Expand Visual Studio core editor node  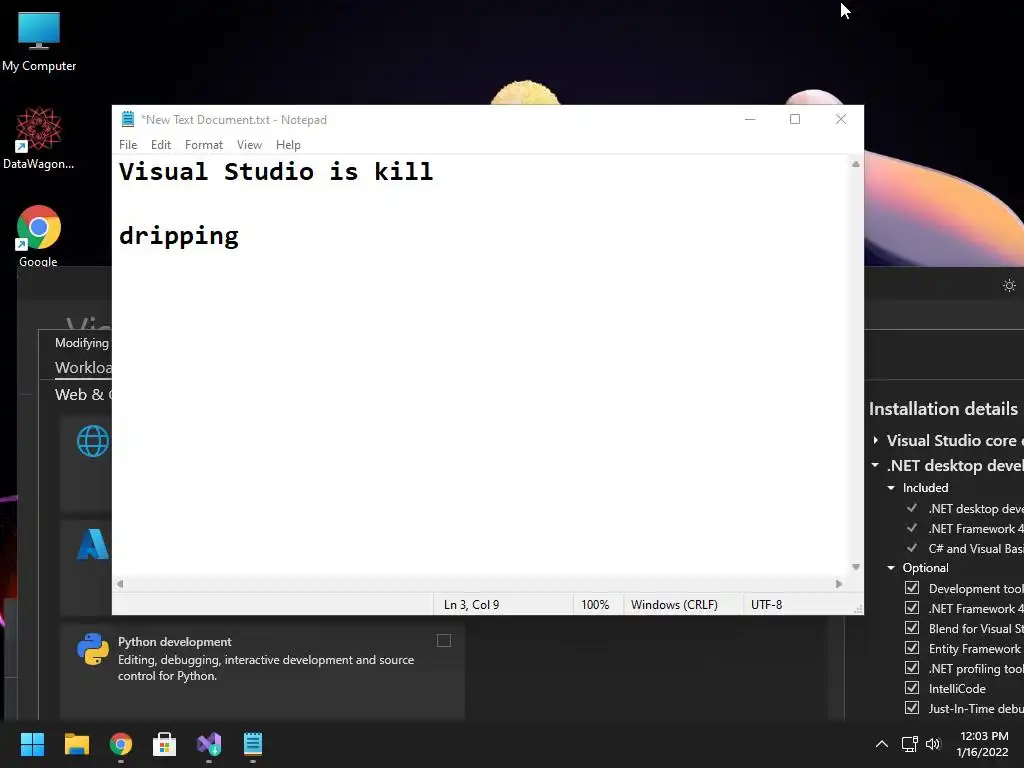click(x=876, y=440)
